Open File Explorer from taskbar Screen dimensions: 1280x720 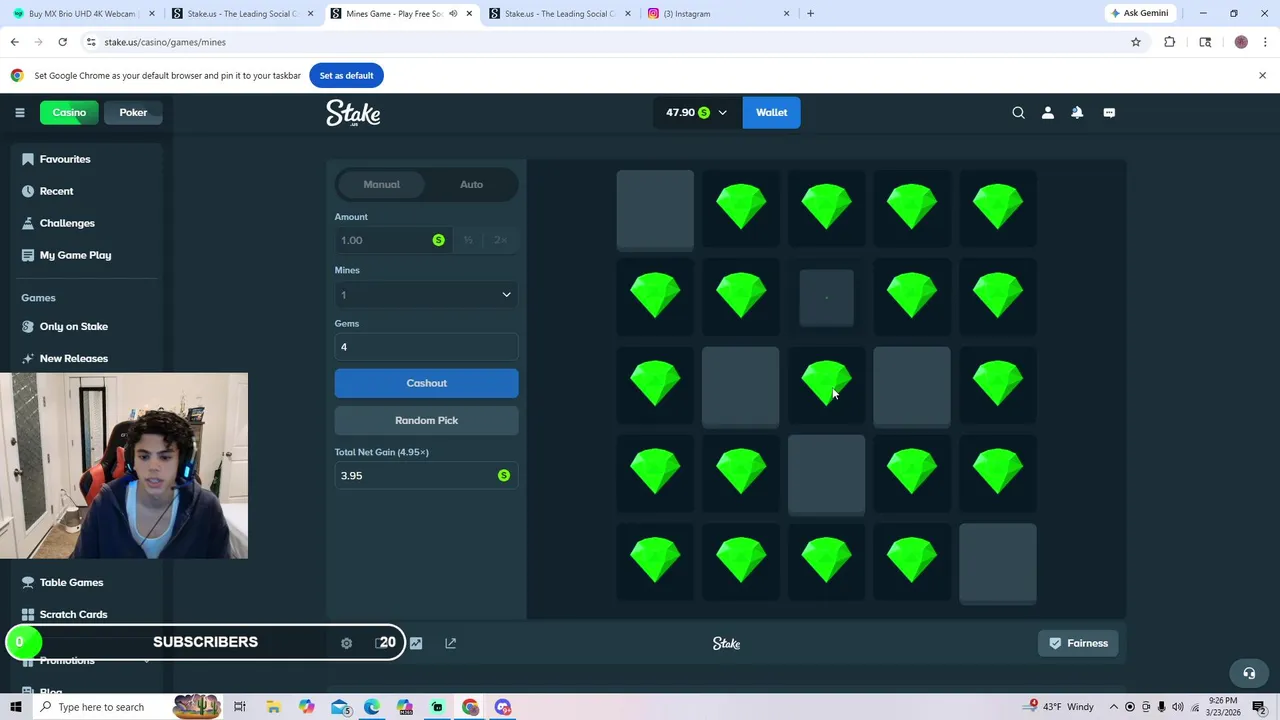(x=273, y=707)
